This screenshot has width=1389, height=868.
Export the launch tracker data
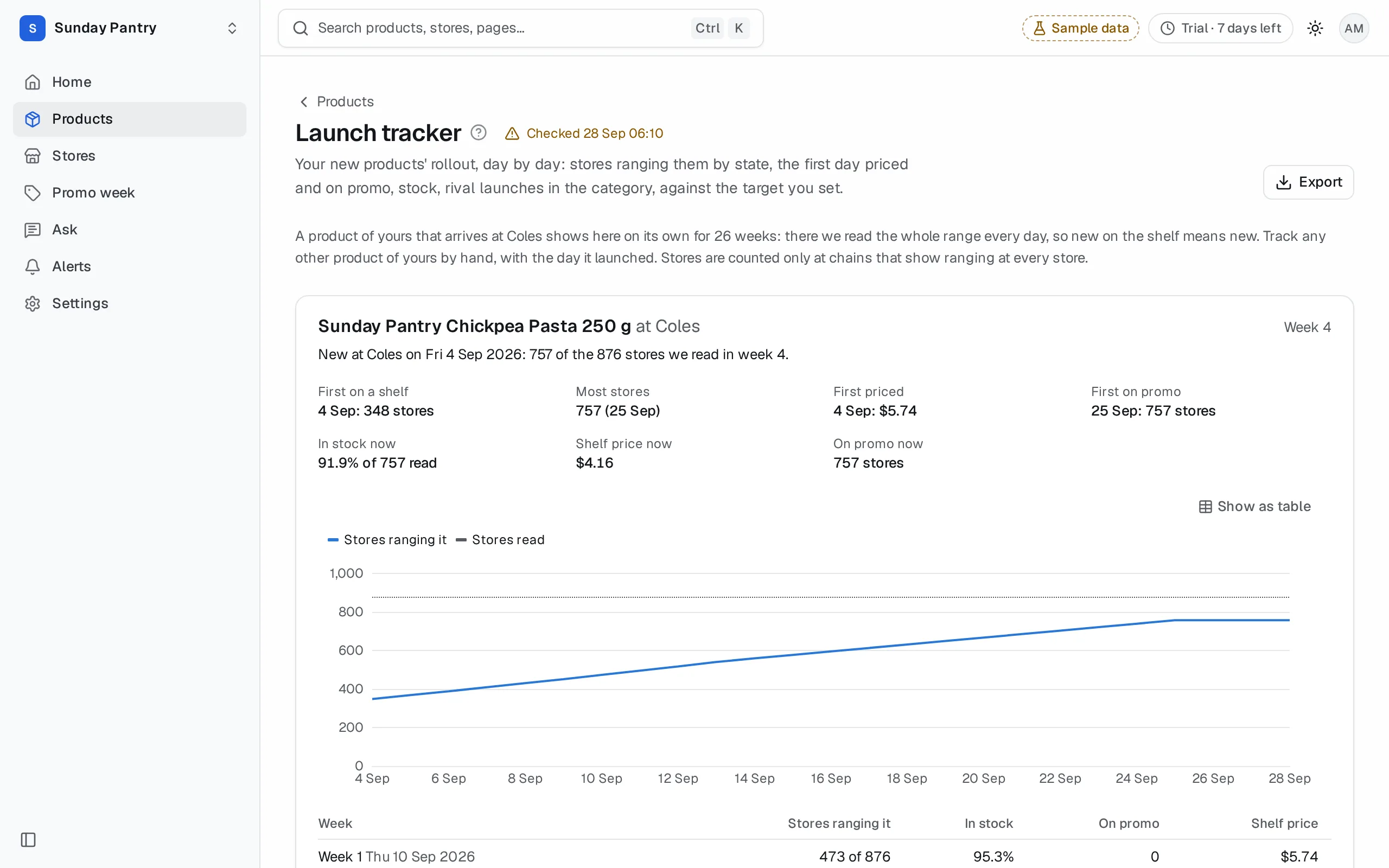coord(1308,182)
